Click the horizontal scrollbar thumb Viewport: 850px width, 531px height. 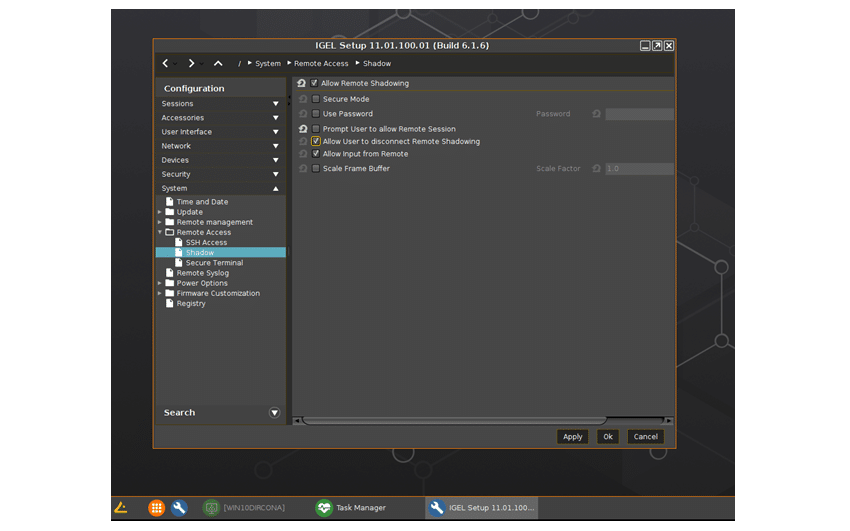(454, 420)
